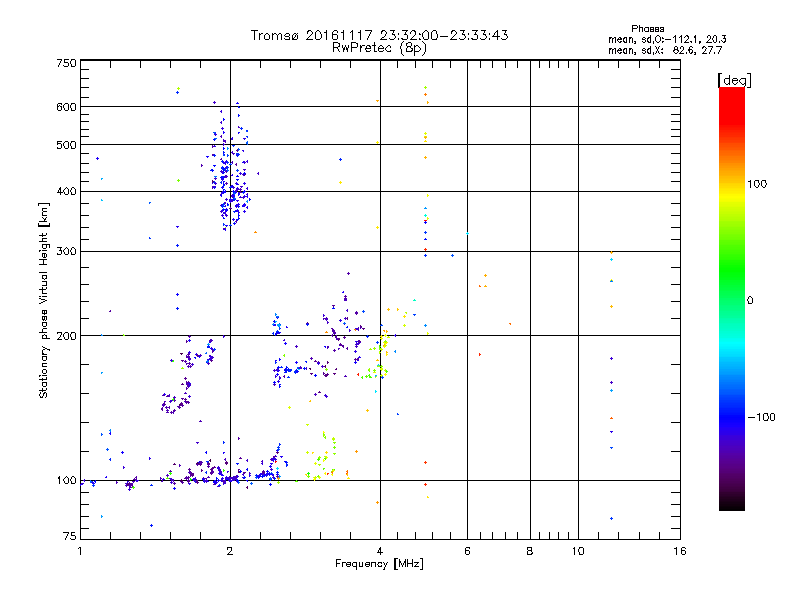Click the '[deg]' colorbar unit label

pyautogui.click(x=734, y=81)
